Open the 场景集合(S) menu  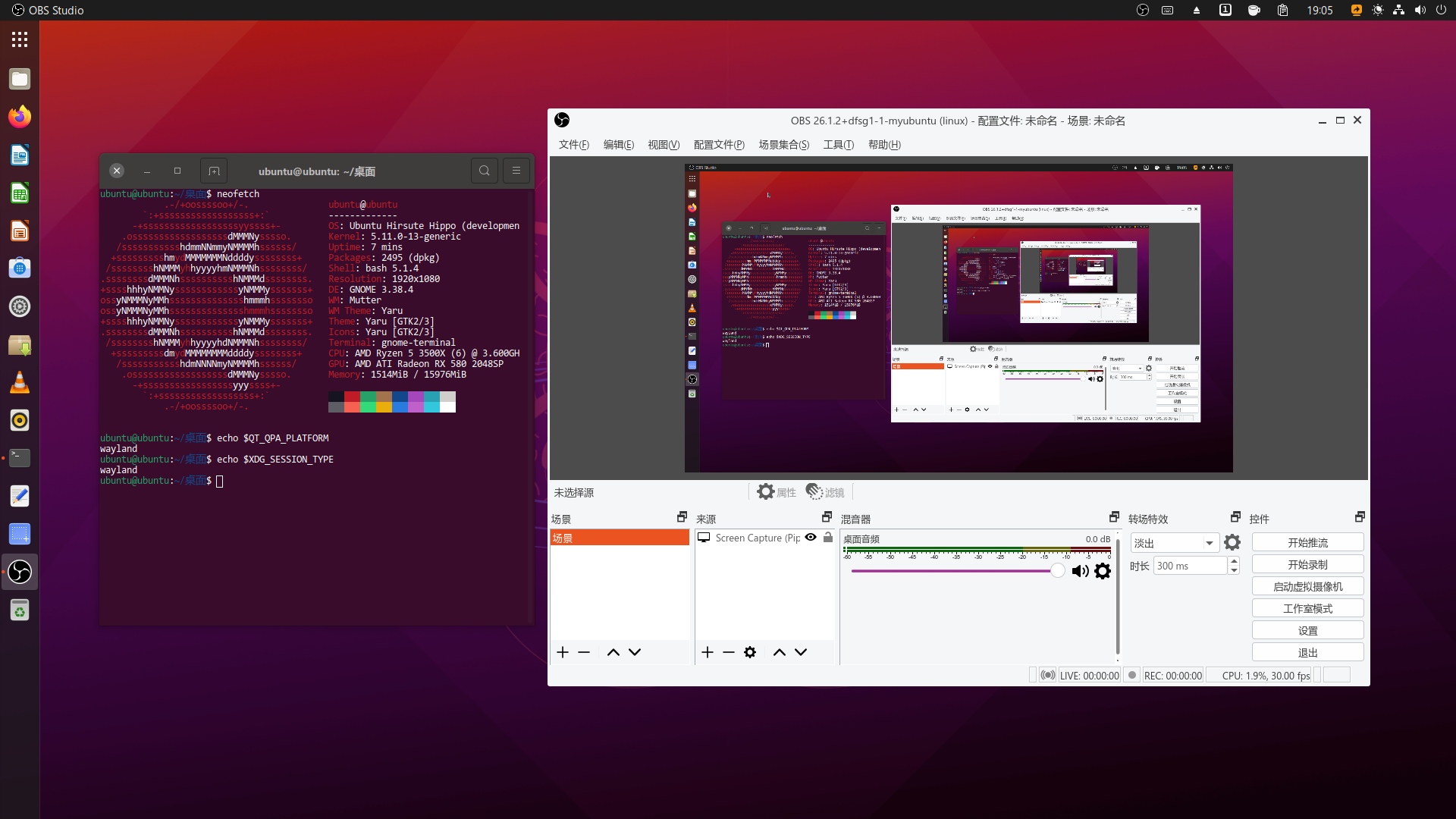(x=784, y=144)
